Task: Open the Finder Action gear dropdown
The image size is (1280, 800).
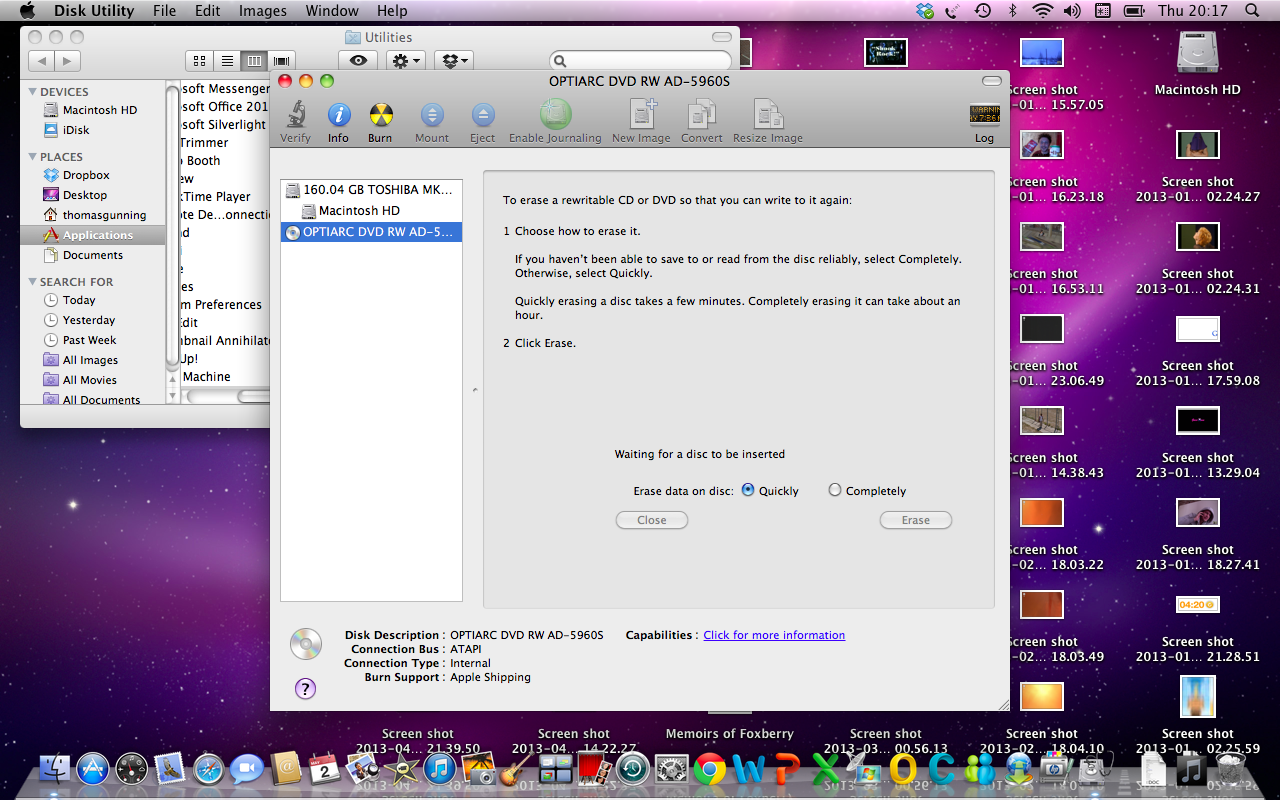Action: [407, 61]
